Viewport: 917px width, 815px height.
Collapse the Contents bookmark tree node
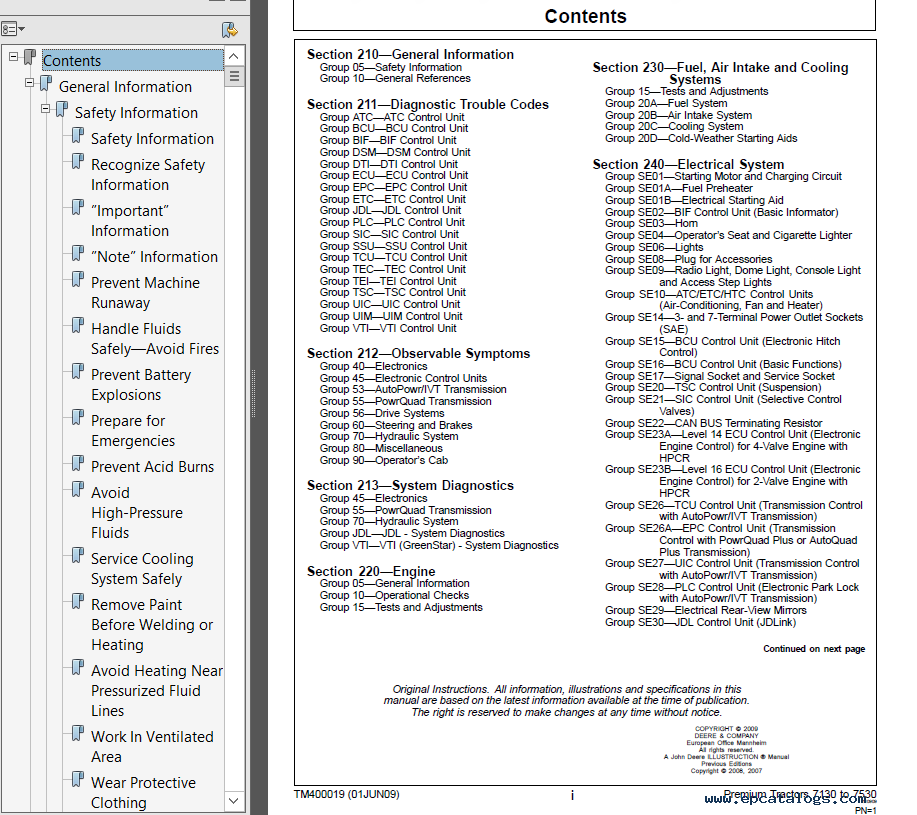[x=13, y=57]
